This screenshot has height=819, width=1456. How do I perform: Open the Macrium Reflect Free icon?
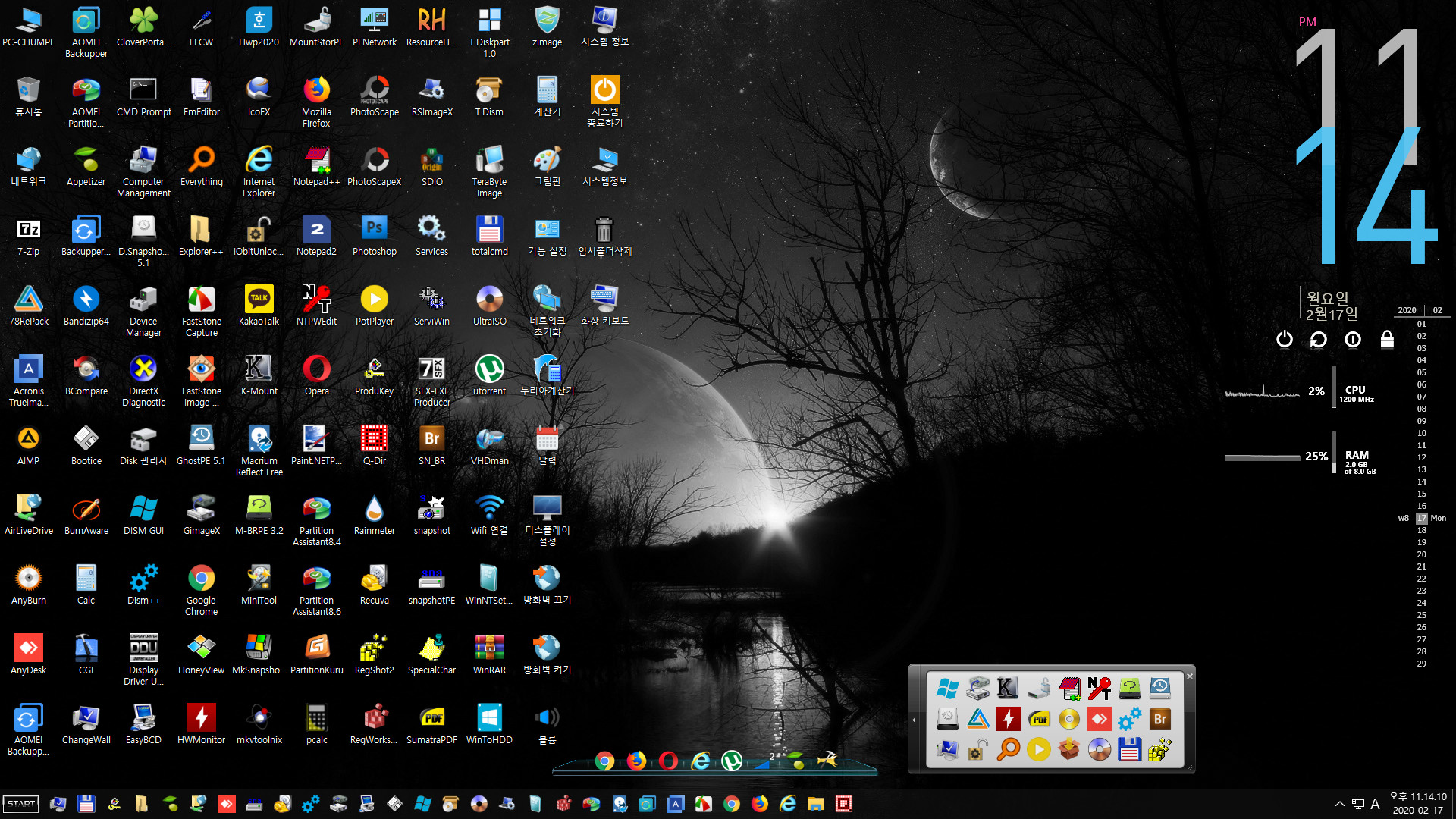[x=259, y=450]
